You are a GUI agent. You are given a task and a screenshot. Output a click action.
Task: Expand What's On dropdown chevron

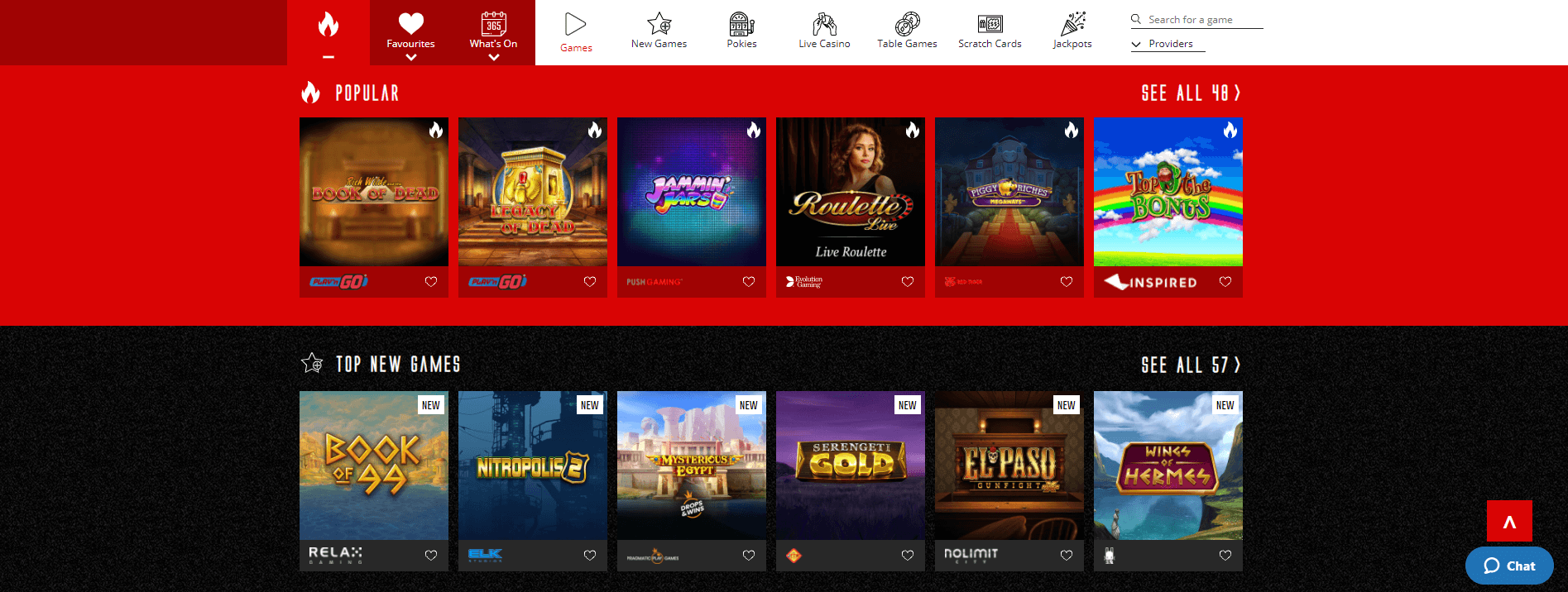[494, 58]
